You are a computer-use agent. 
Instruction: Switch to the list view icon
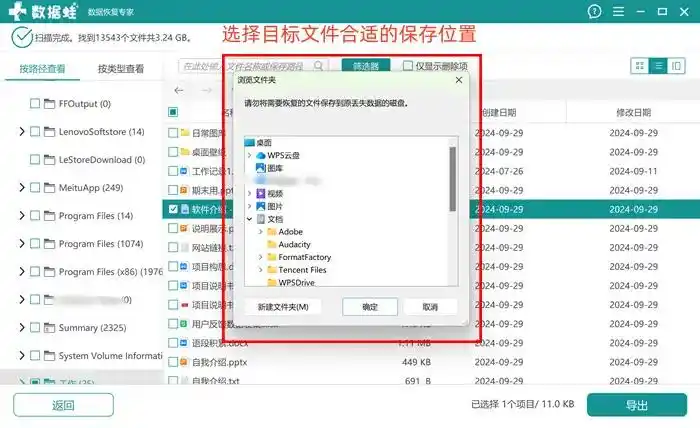click(658, 66)
